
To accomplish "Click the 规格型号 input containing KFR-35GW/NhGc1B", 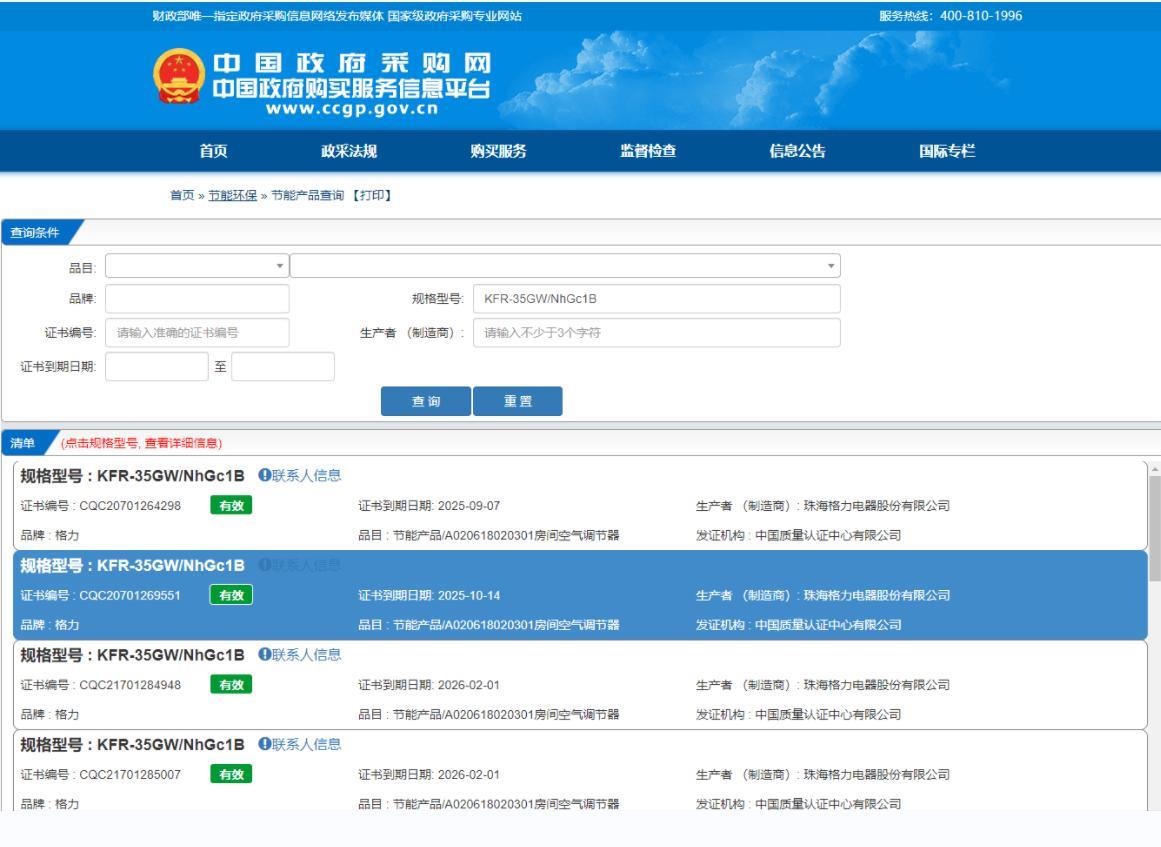I will click(x=657, y=299).
